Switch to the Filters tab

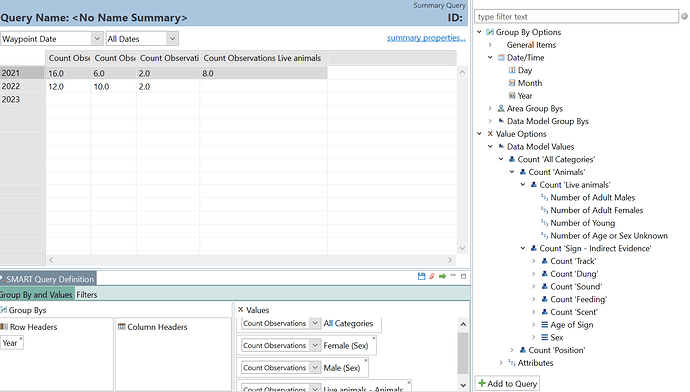87,295
